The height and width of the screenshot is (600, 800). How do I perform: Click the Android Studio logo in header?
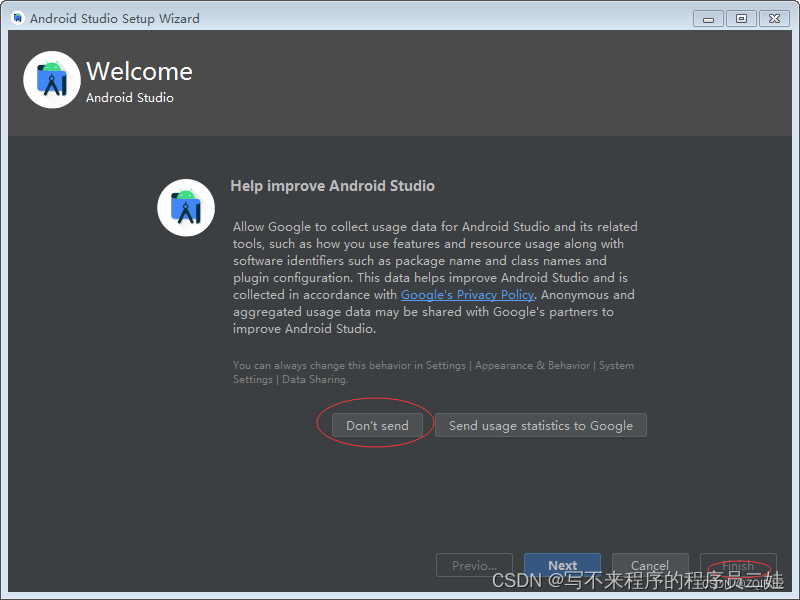point(52,80)
